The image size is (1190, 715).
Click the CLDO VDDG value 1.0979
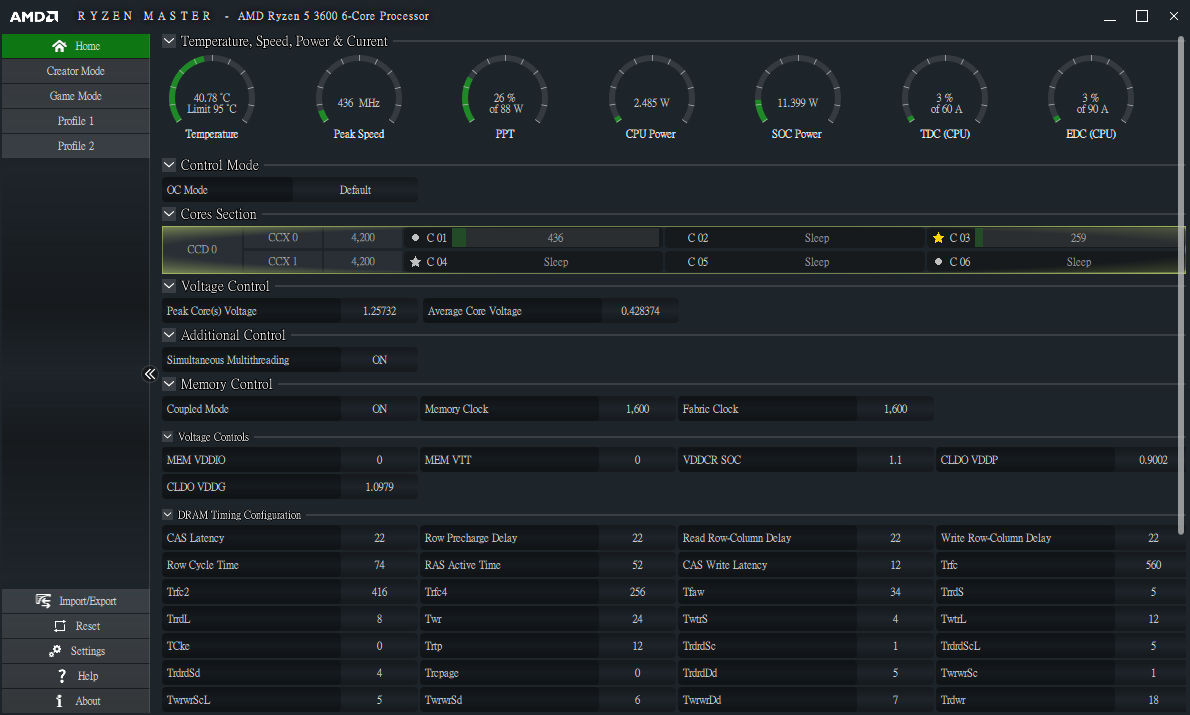pyautogui.click(x=379, y=487)
